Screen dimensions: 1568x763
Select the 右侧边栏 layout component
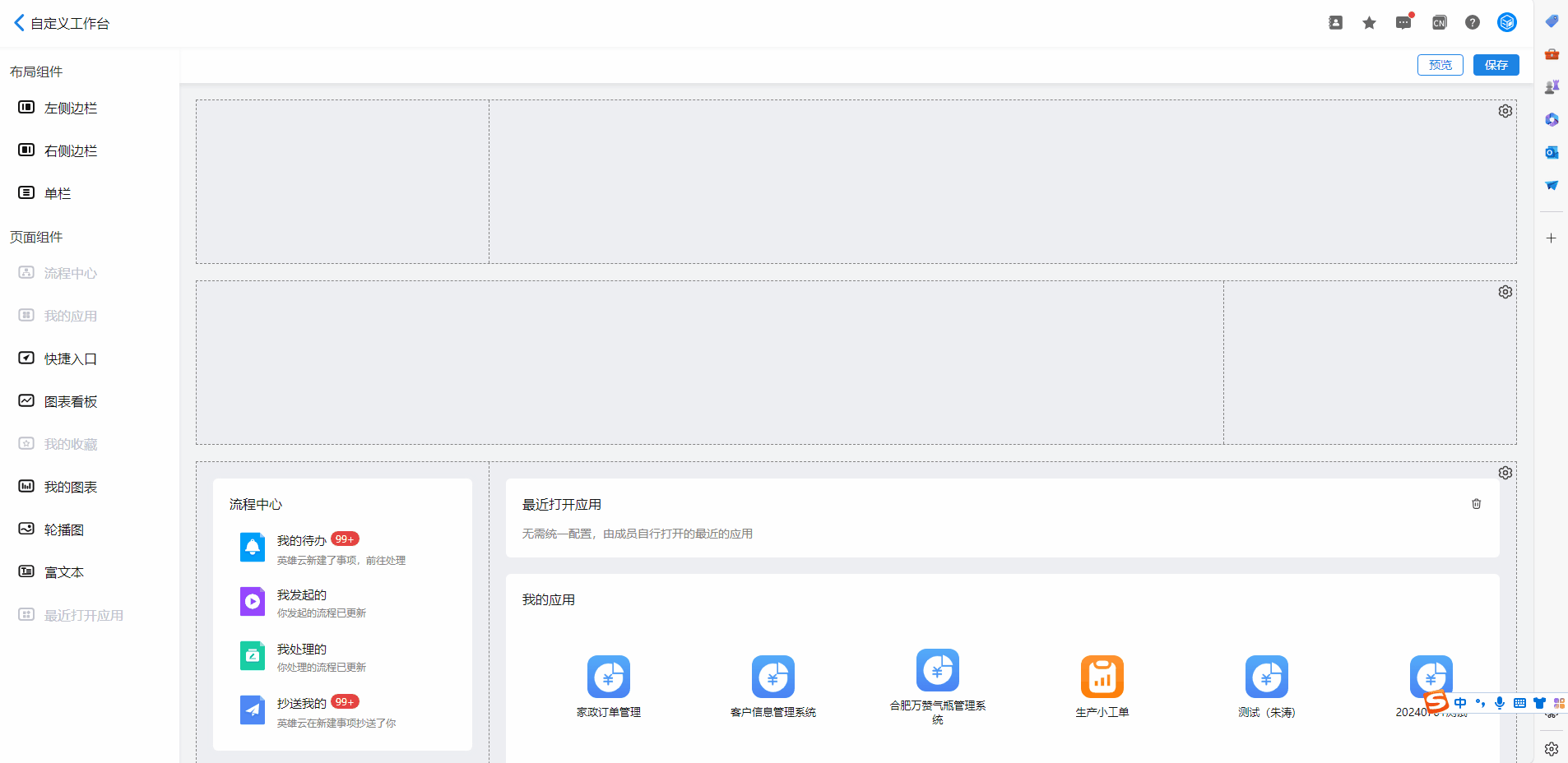coord(70,150)
